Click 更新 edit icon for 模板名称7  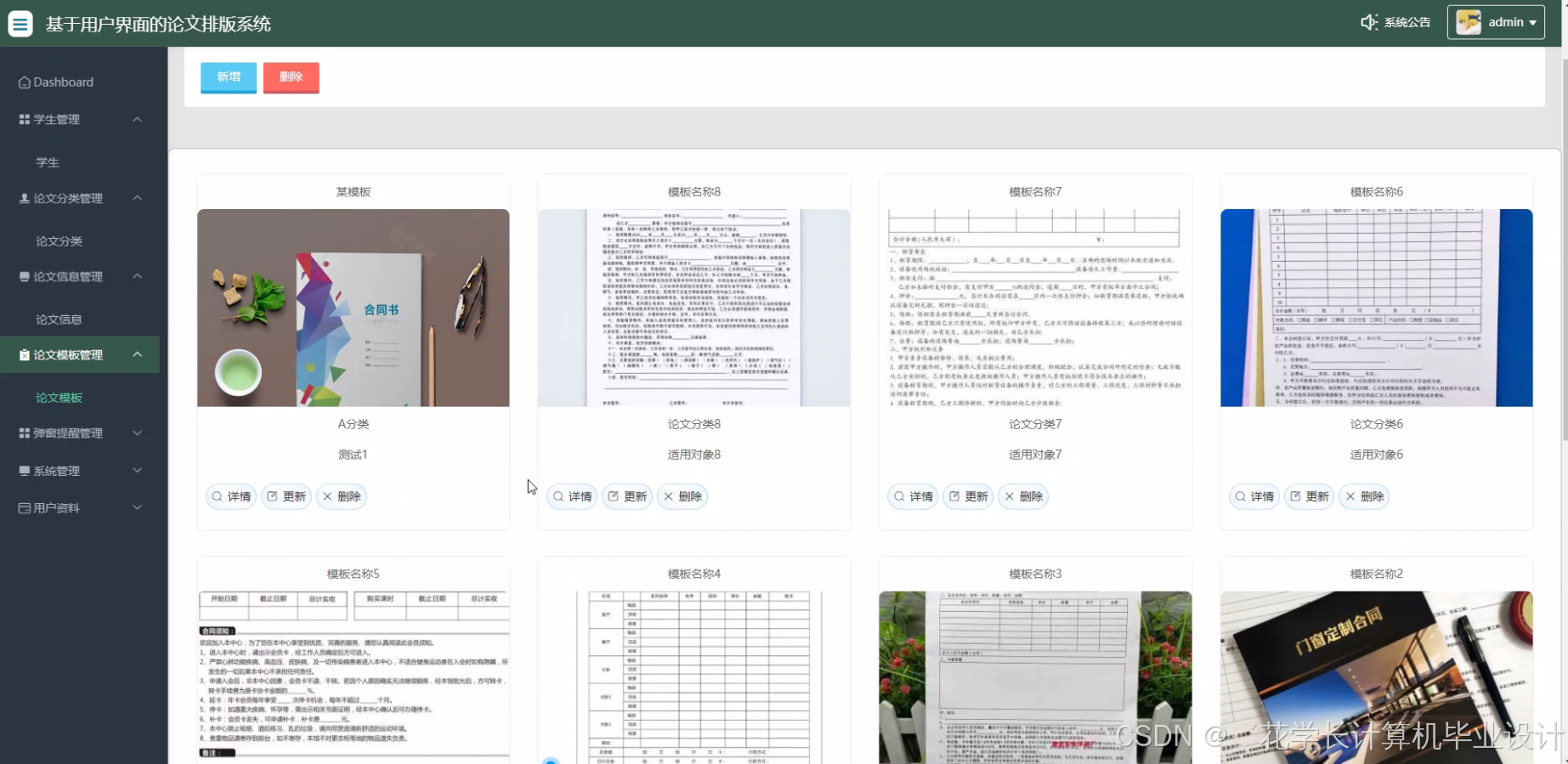coord(954,496)
